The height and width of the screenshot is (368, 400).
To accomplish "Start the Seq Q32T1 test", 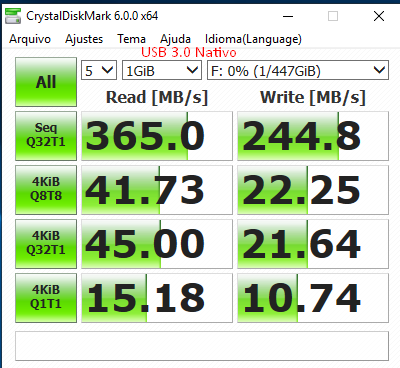I will pos(46,136).
